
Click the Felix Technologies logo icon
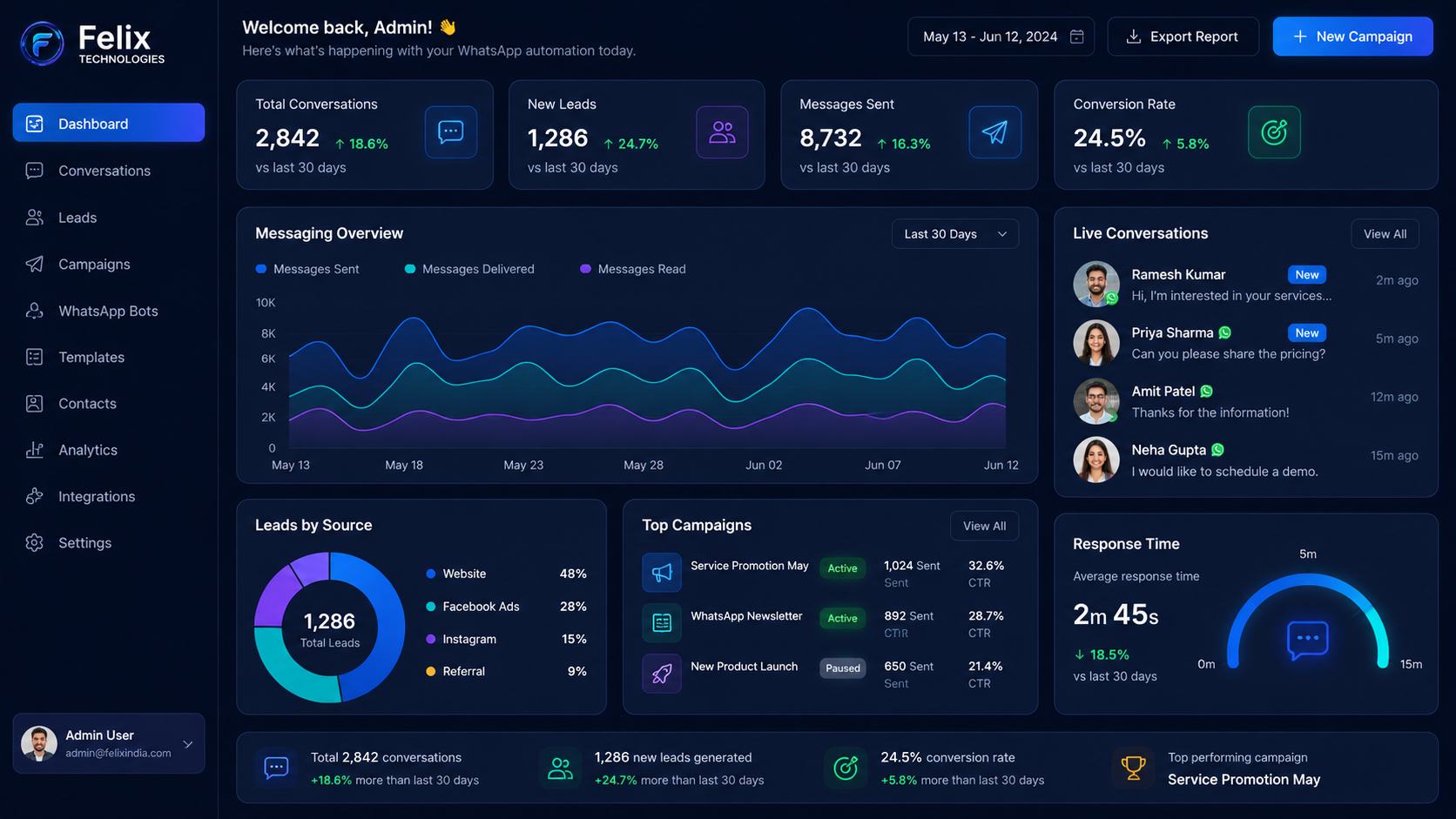[x=42, y=44]
